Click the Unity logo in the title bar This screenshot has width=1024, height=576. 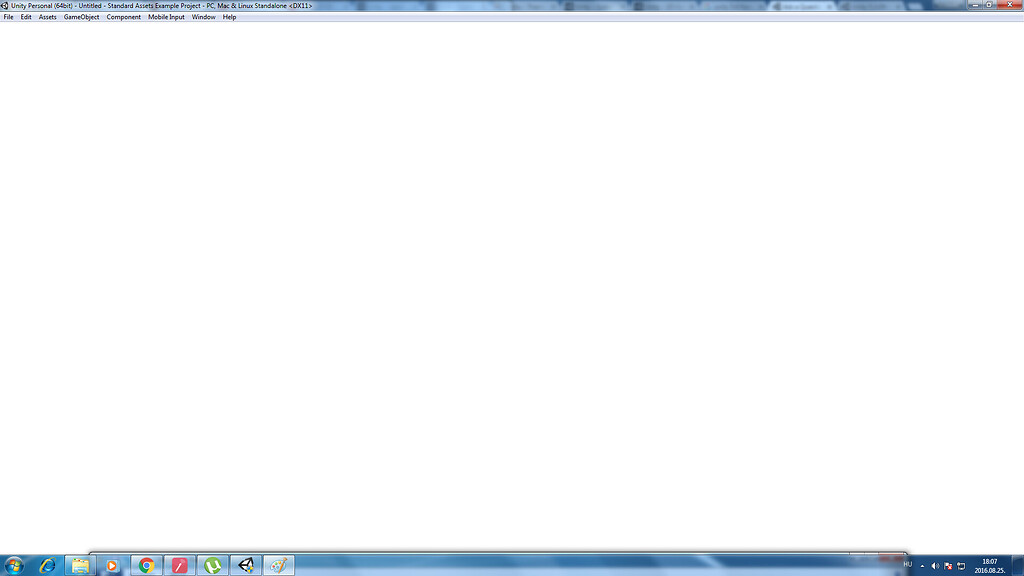coord(4,4)
